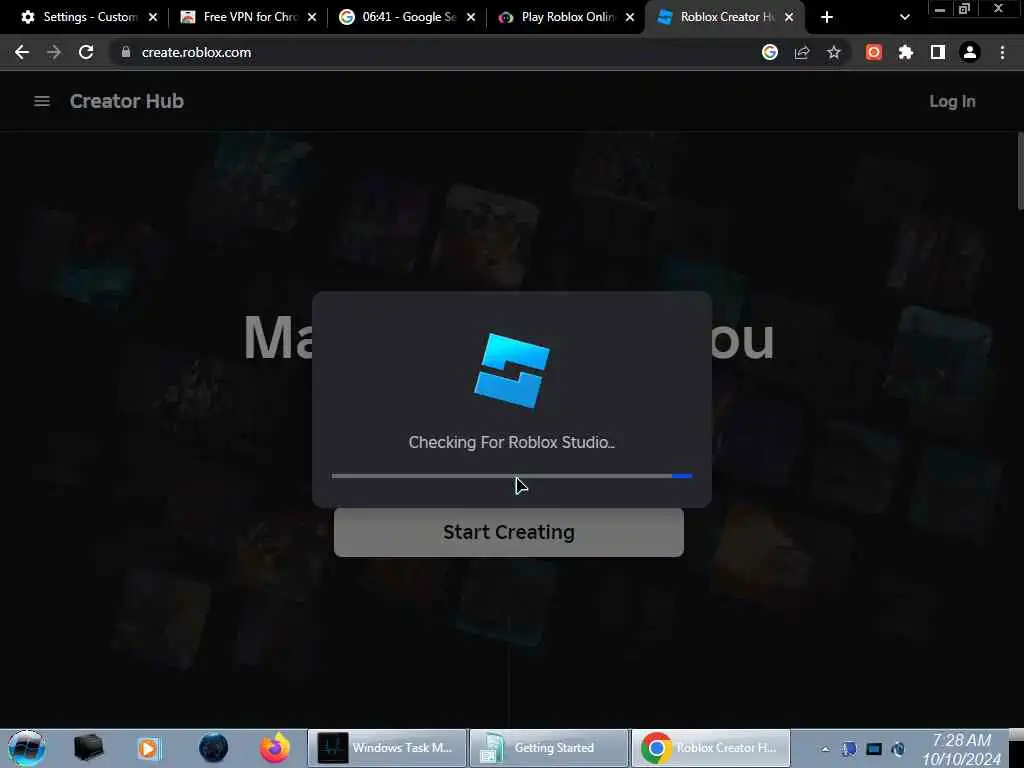
Task: Open the black box app on the taskbar
Action: tap(89, 748)
